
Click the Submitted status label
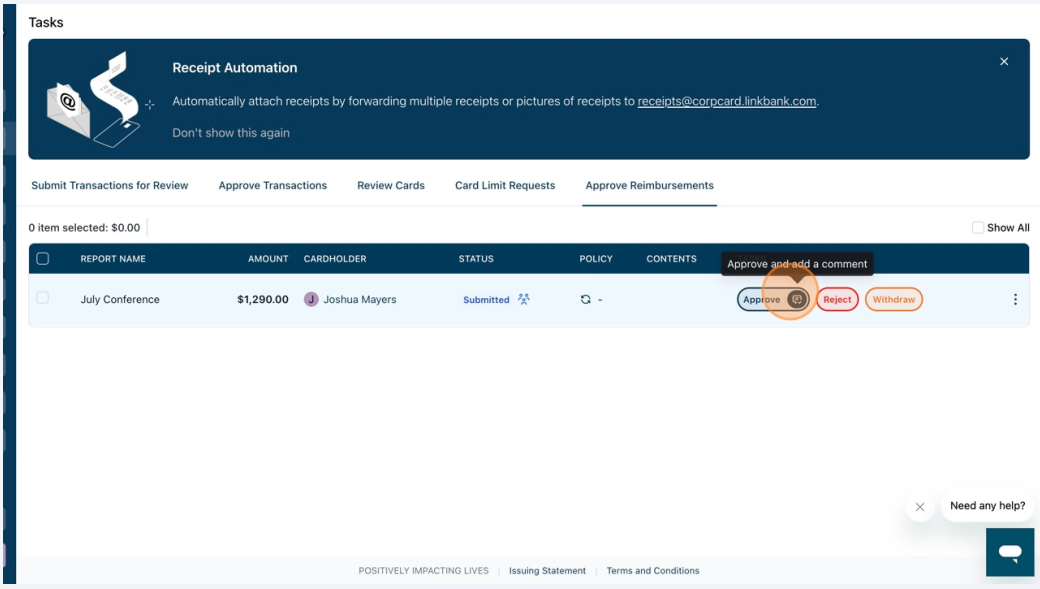[486, 300]
